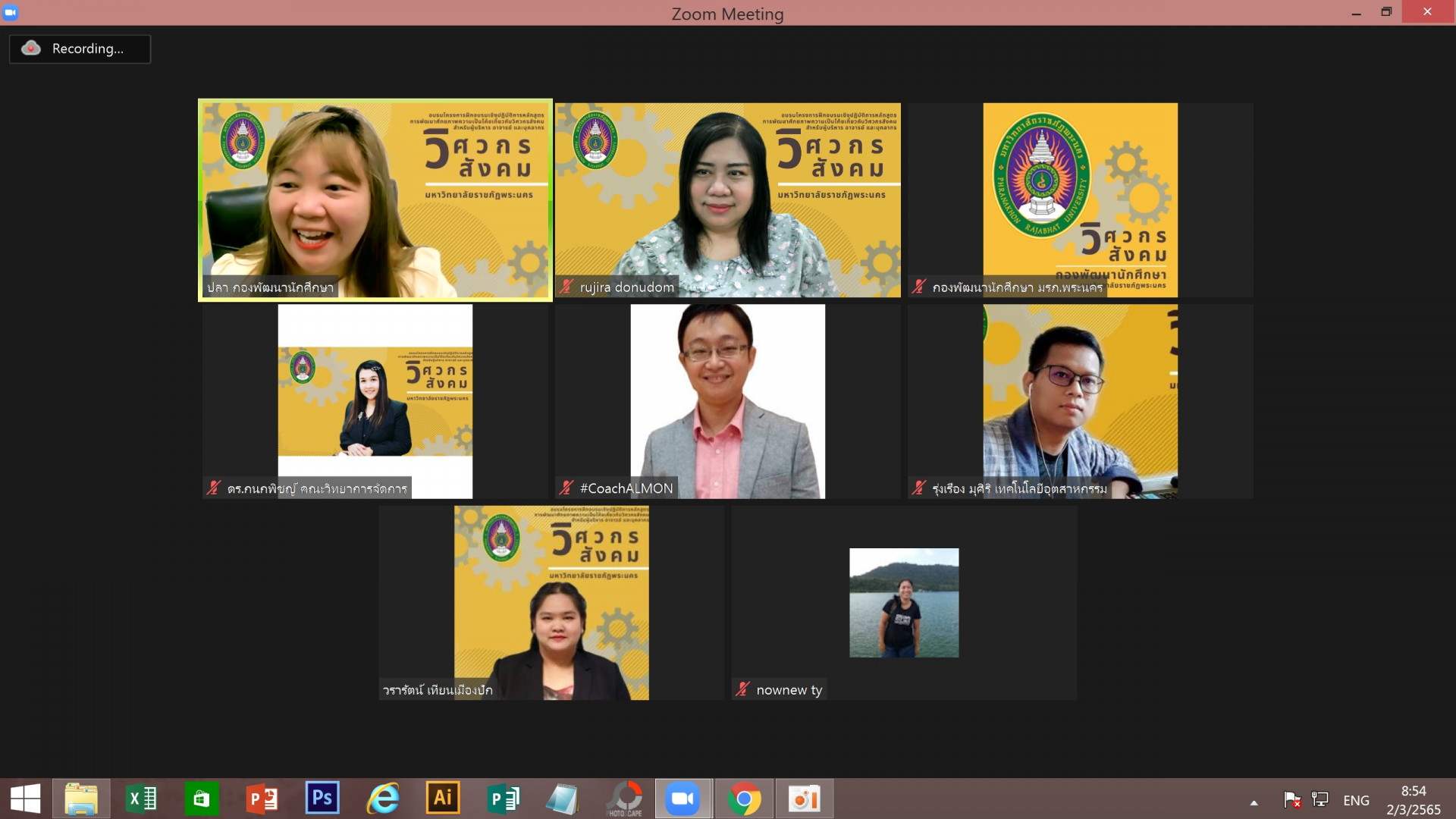The height and width of the screenshot is (819, 1456).
Task: Click the muted mic icon beside rujira donudom
Action: [566, 287]
